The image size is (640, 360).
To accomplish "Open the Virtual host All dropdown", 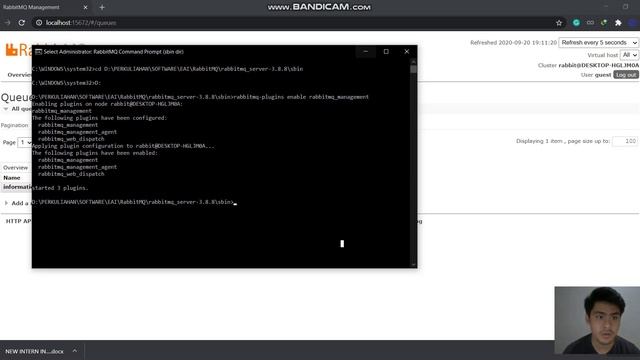I will point(629,55).
